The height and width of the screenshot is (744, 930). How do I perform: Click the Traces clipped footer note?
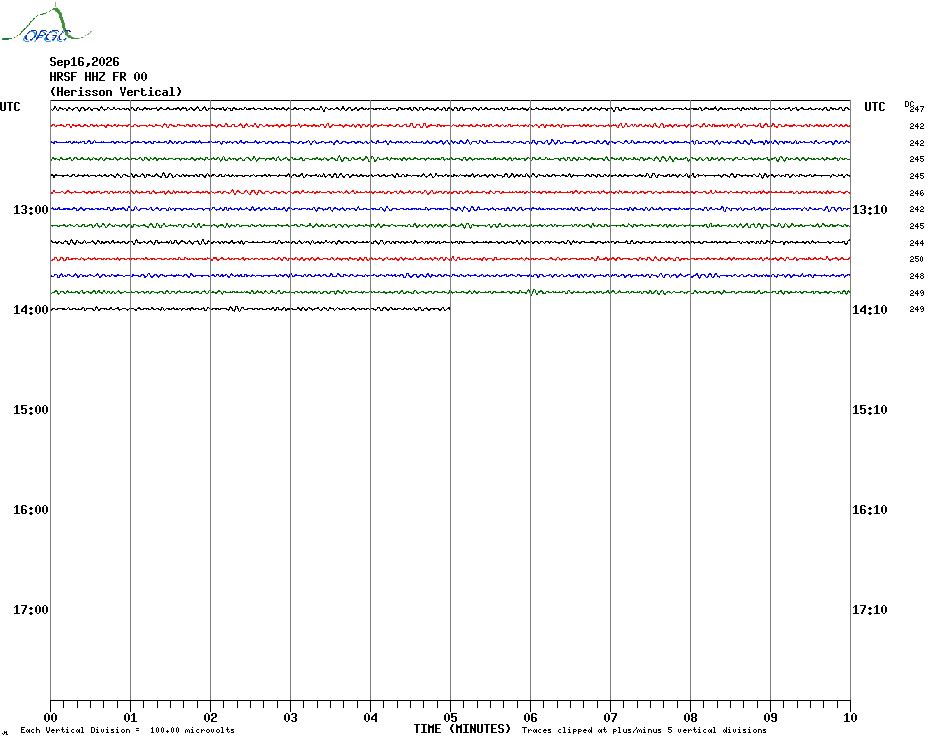point(644,730)
